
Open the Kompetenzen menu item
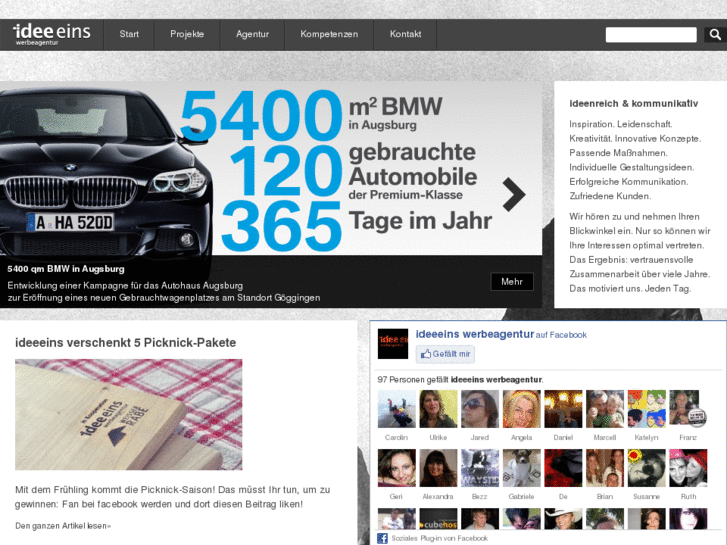tap(329, 34)
